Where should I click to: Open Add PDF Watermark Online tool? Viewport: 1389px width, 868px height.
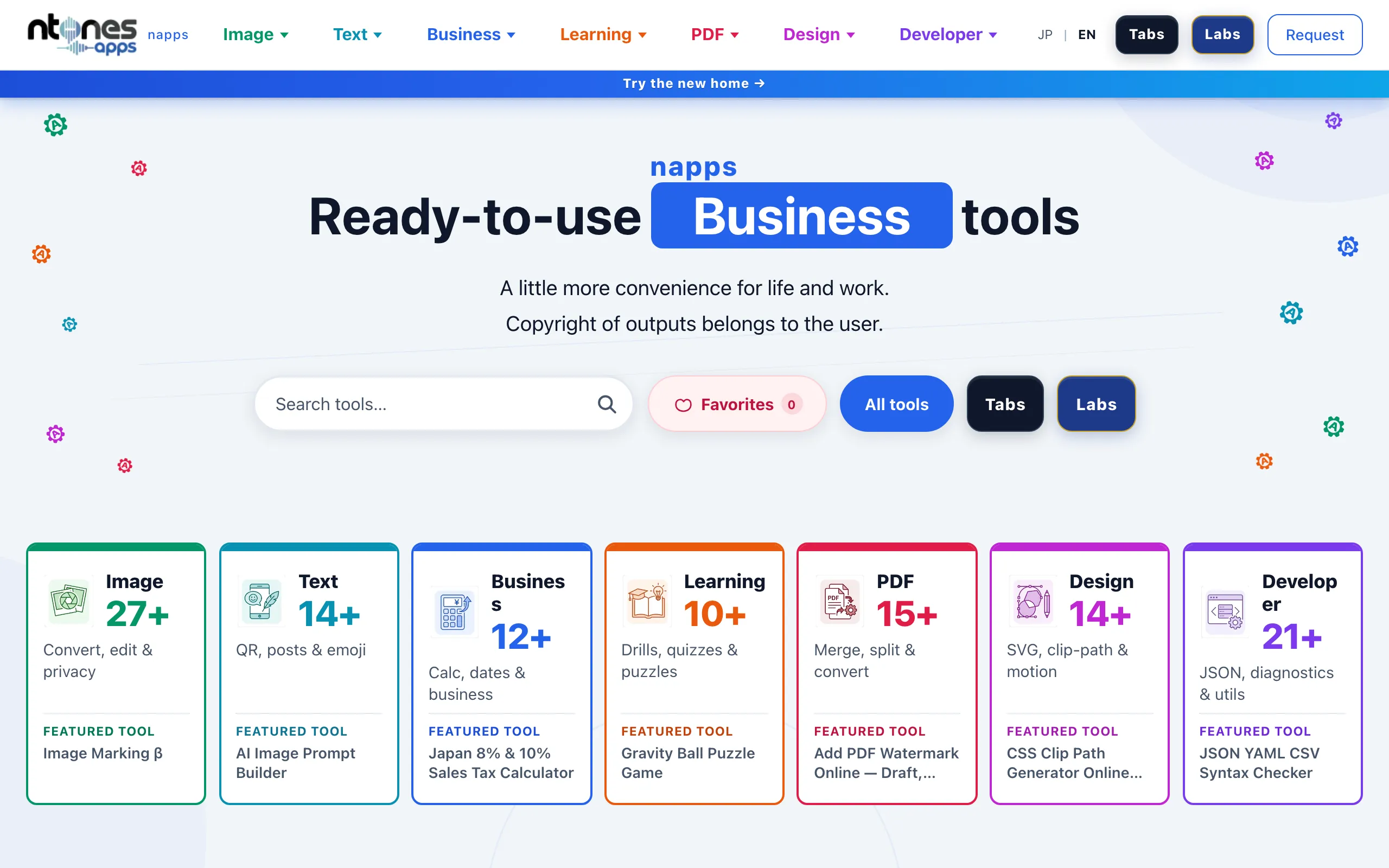(886, 763)
